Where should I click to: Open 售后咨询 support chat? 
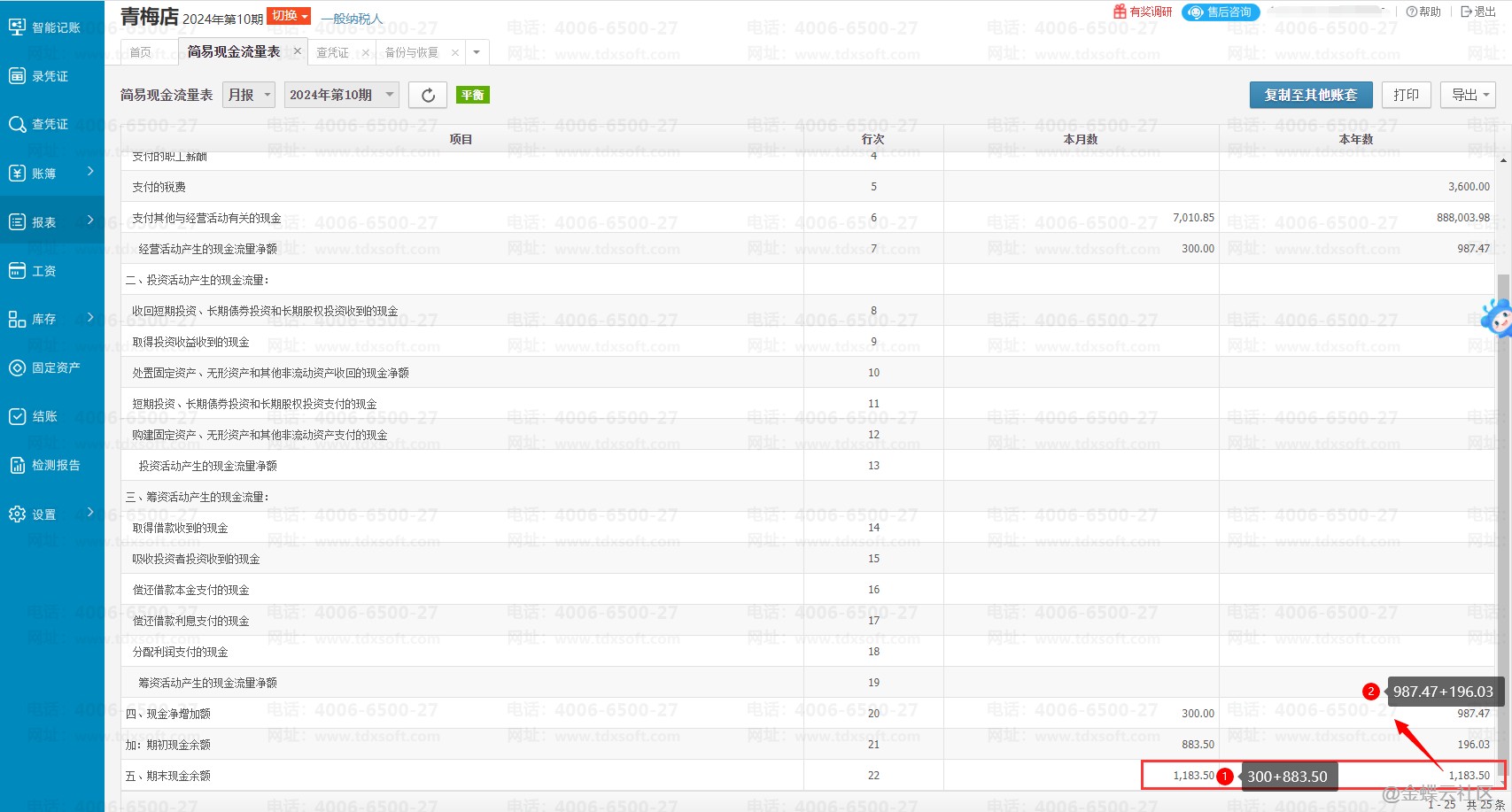pos(1221,12)
